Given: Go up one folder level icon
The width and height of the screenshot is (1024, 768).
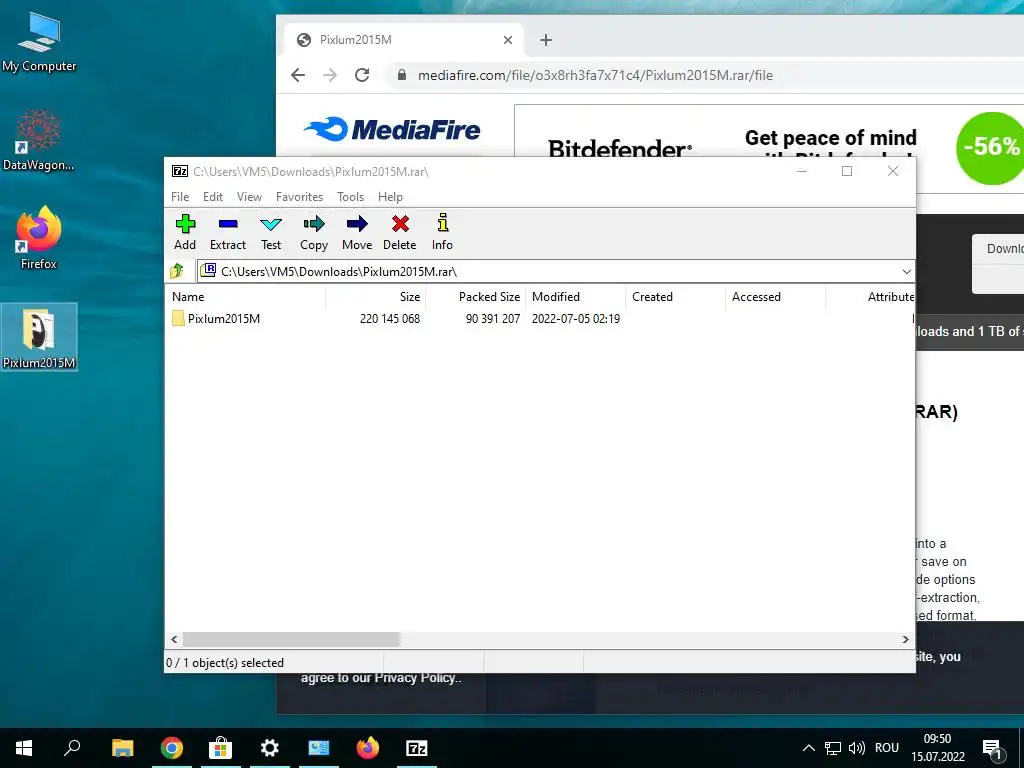Looking at the screenshot, I should pyautogui.click(x=177, y=270).
